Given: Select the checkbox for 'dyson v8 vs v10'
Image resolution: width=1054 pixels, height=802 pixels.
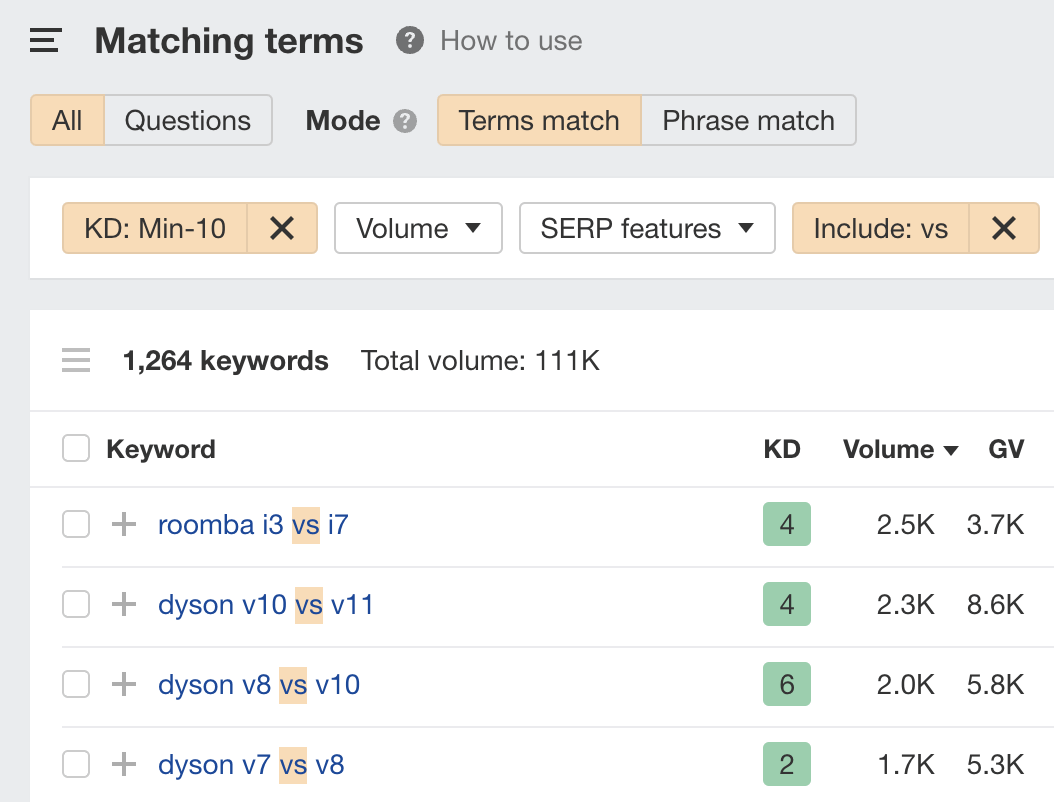Looking at the screenshot, I should [76, 684].
